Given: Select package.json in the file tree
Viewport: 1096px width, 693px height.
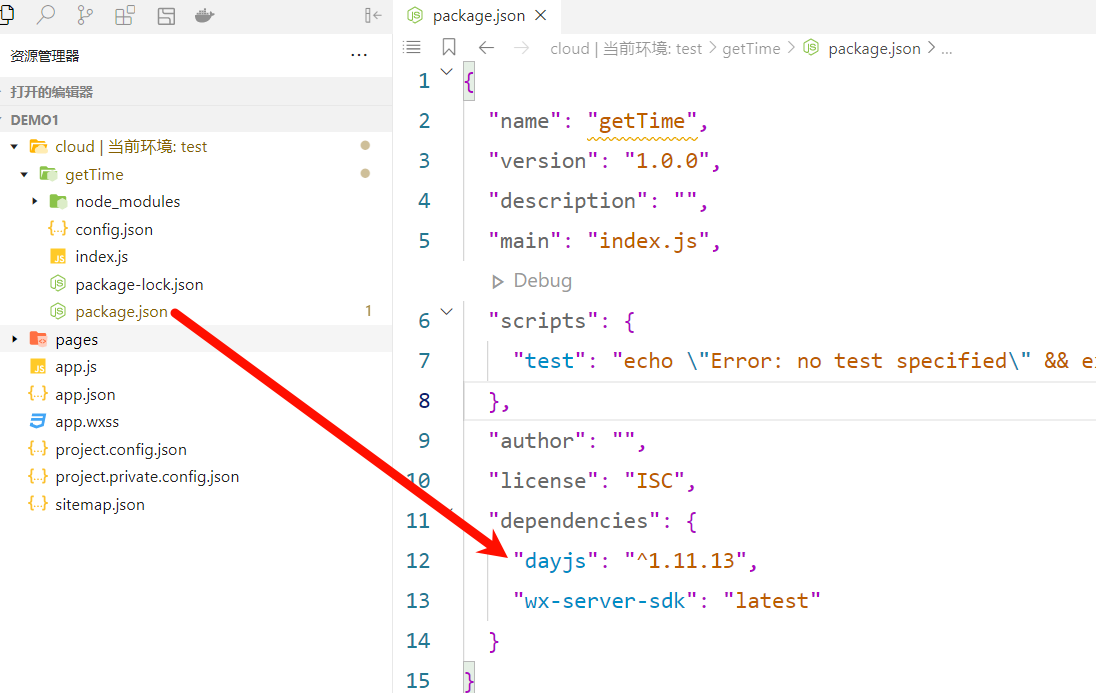Looking at the screenshot, I should click(121, 312).
